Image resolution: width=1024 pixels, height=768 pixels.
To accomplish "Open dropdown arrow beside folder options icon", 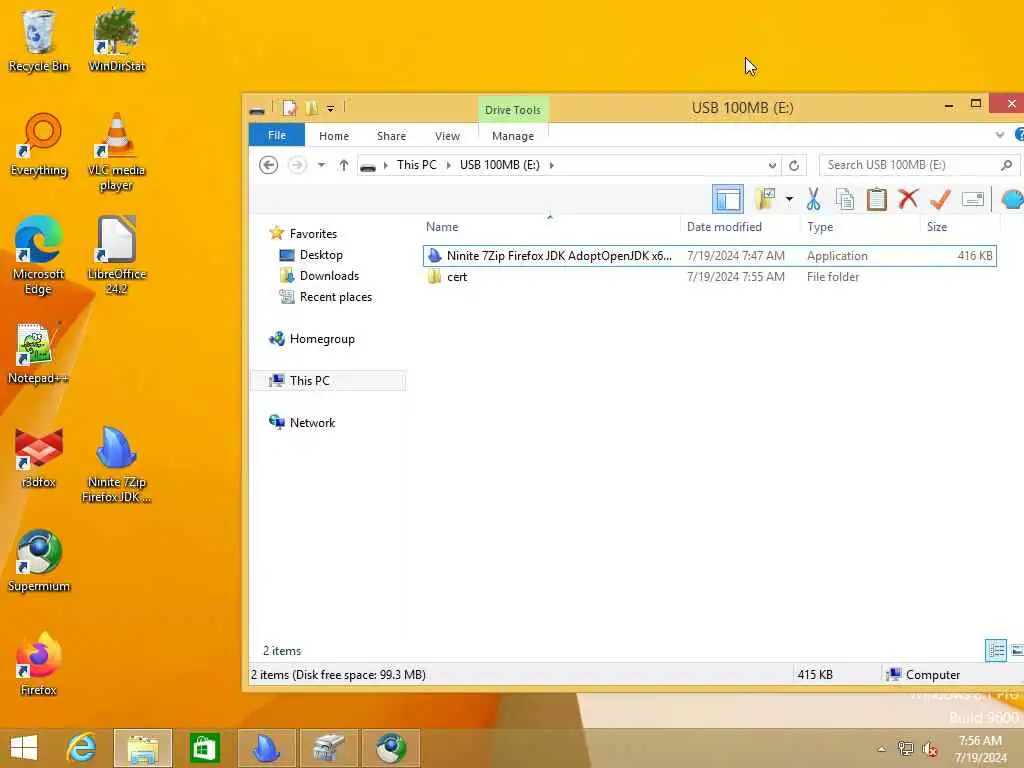I will coord(789,199).
